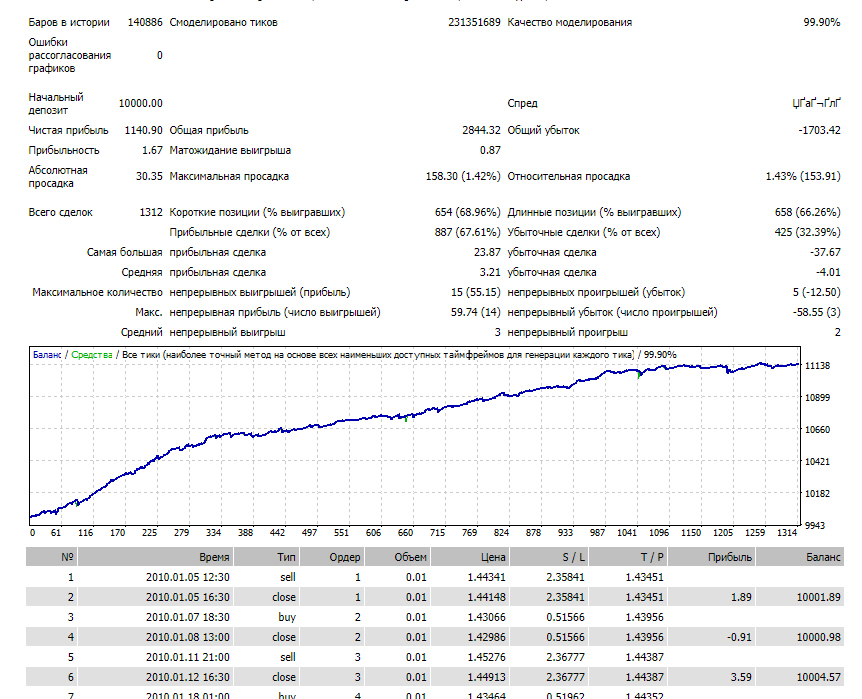Click consecutive wins value 15 (55.15)
862x699 pixels.
(x=476, y=292)
